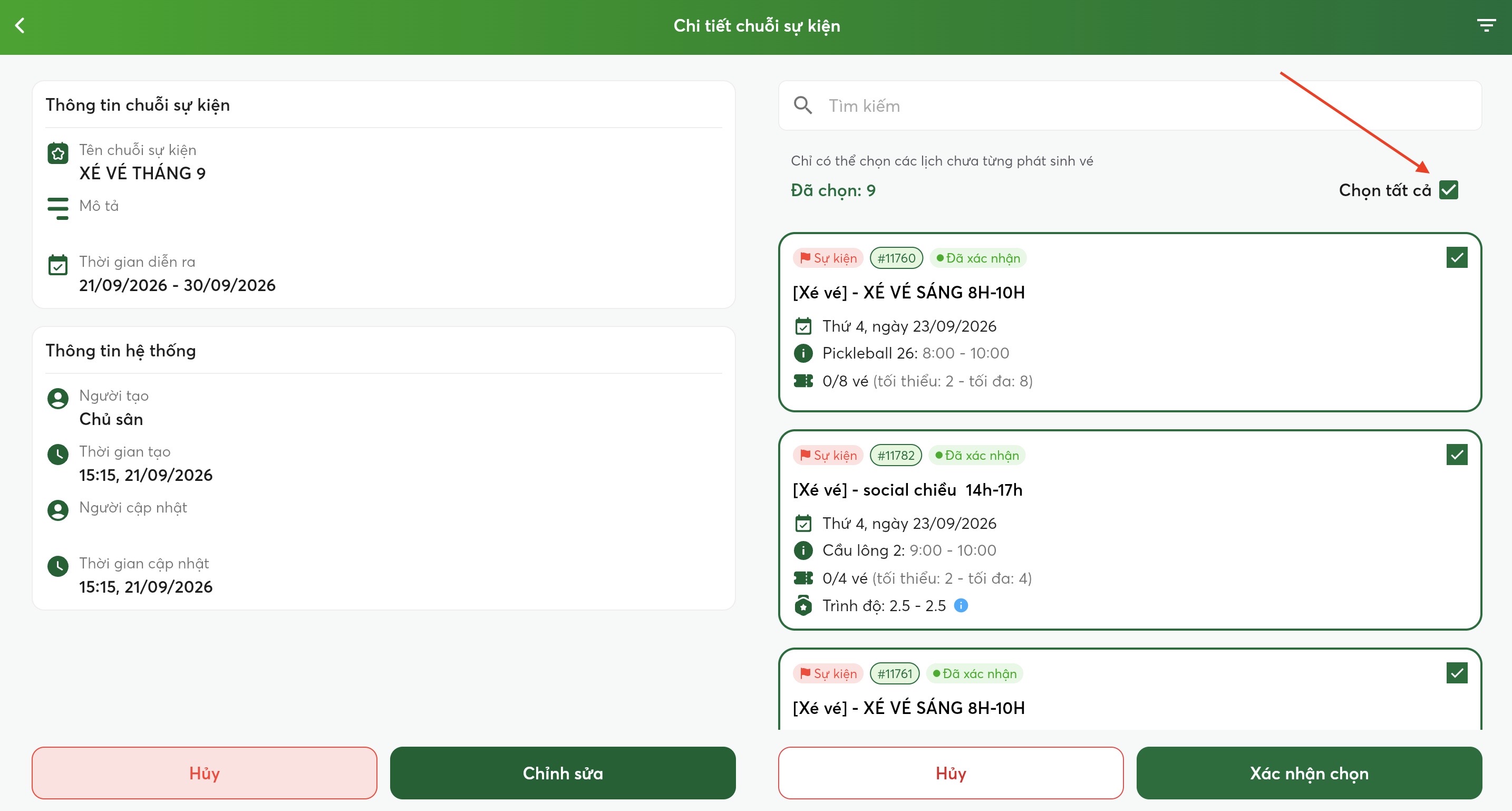The image size is (1512, 811).
Task: Uncheck event #11761 checkbox
Action: tap(1457, 673)
